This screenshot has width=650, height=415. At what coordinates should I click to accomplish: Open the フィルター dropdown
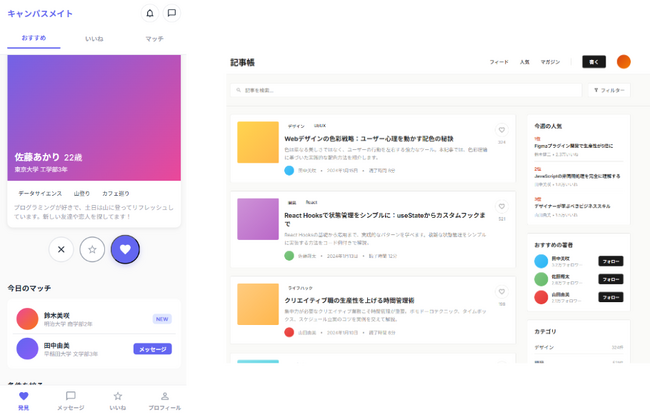608,90
